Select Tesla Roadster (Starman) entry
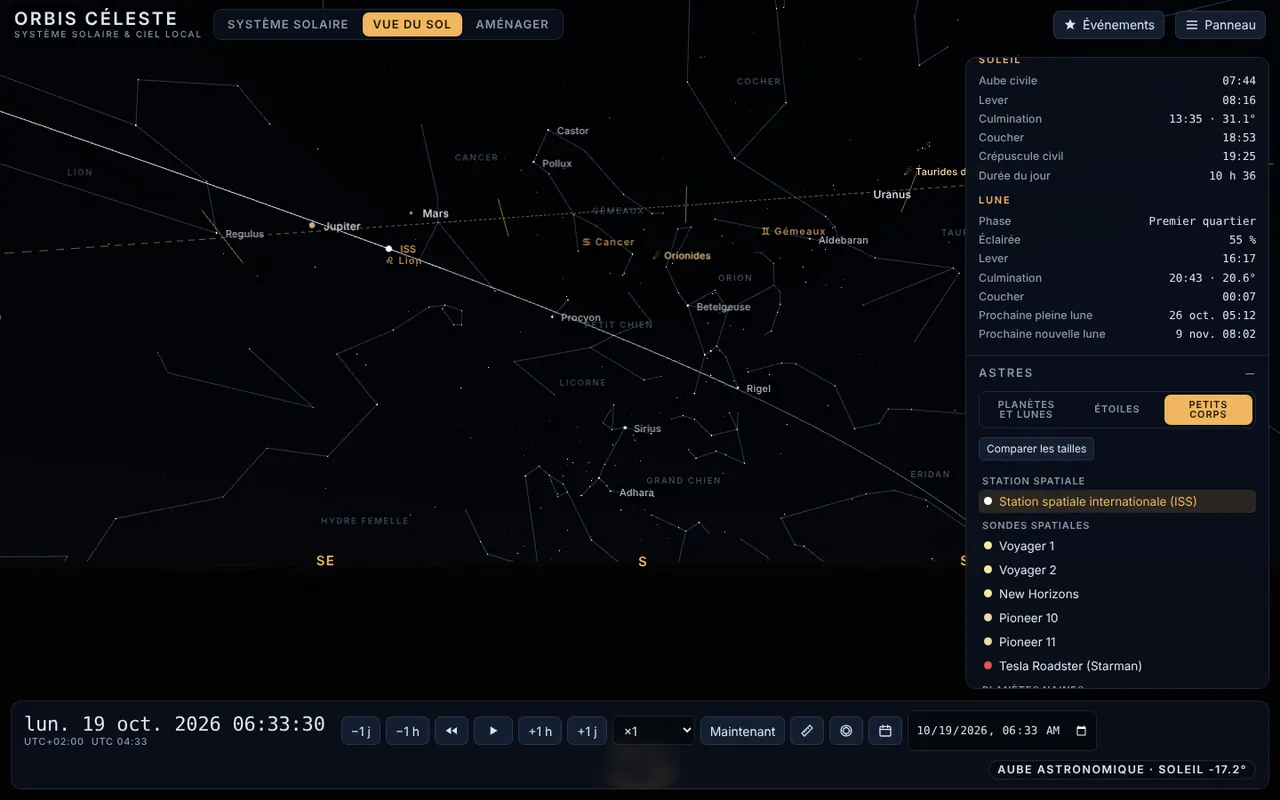Image resolution: width=1280 pixels, height=800 pixels. 1117,666
